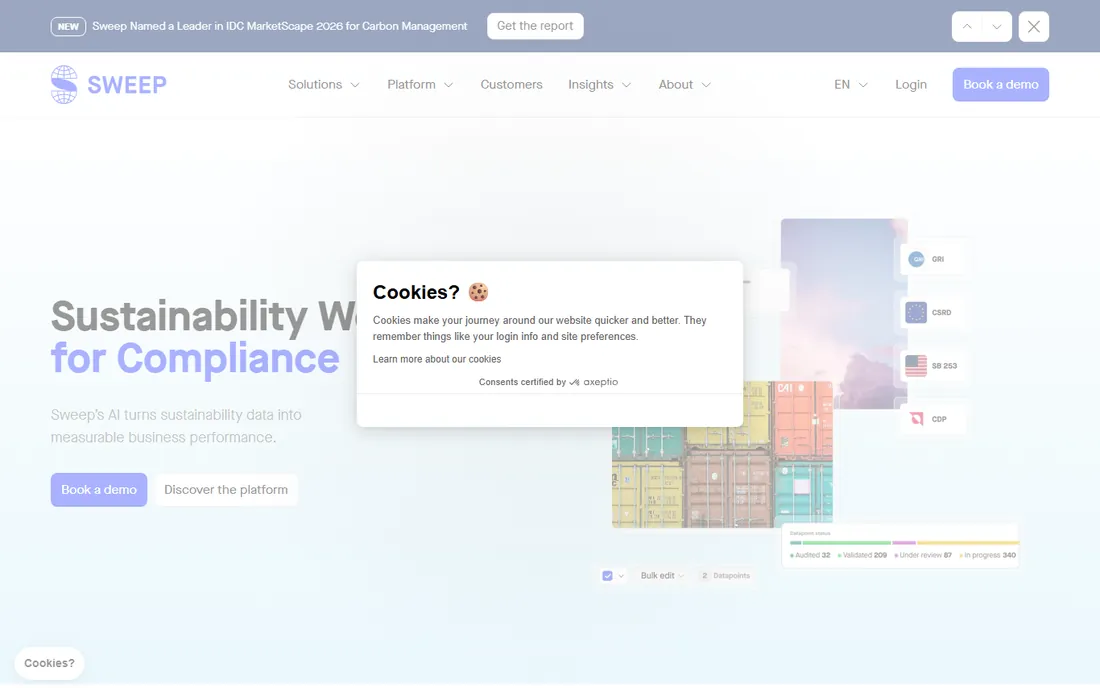1100x688 pixels.
Task: Click the axeptio certification link
Action: [x=593, y=382]
